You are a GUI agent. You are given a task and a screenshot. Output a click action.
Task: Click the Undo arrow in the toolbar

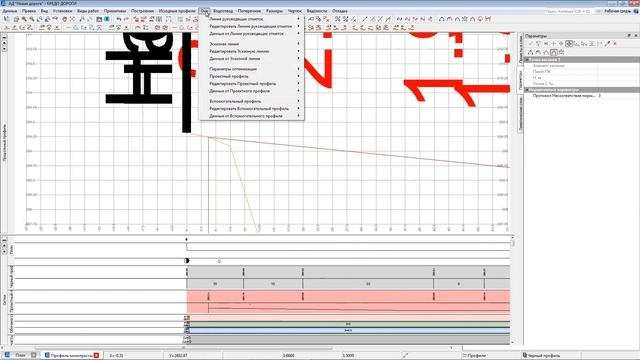118,19
